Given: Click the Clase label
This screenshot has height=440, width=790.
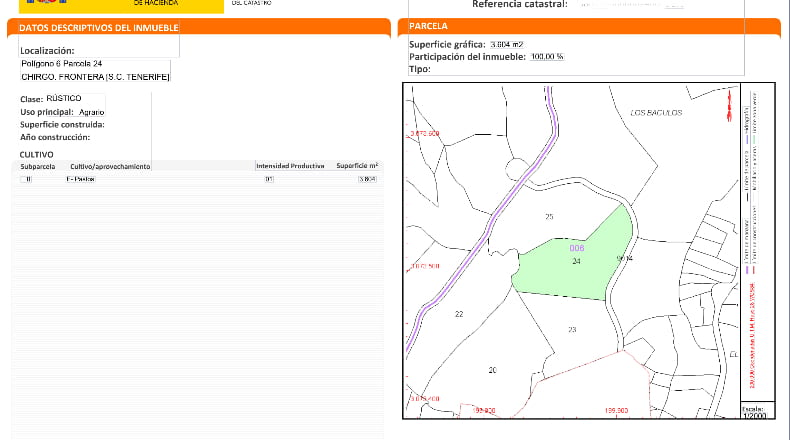Looking at the screenshot, I should [32, 99].
